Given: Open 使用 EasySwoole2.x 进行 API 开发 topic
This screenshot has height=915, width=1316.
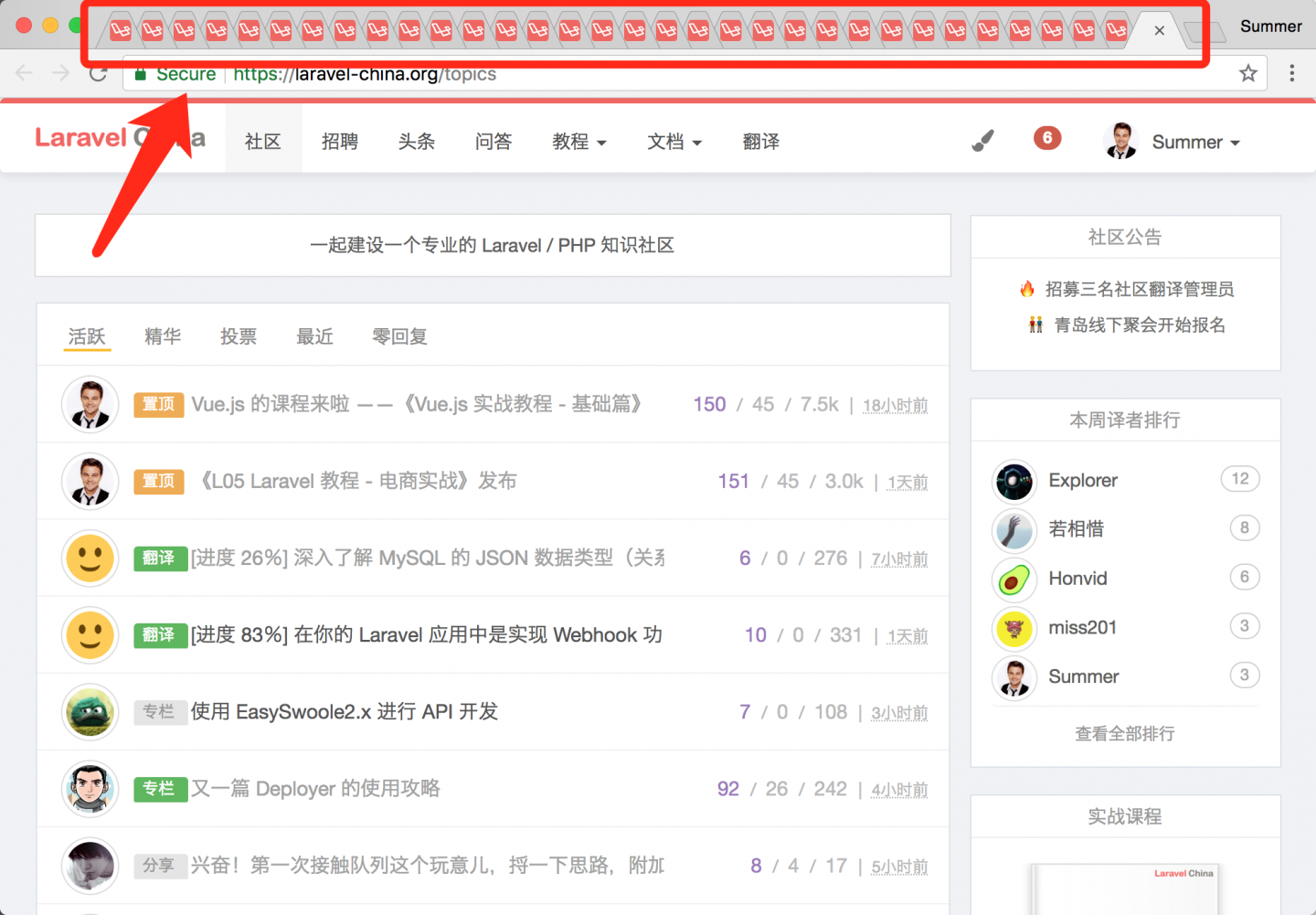Looking at the screenshot, I should [x=345, y=711].
